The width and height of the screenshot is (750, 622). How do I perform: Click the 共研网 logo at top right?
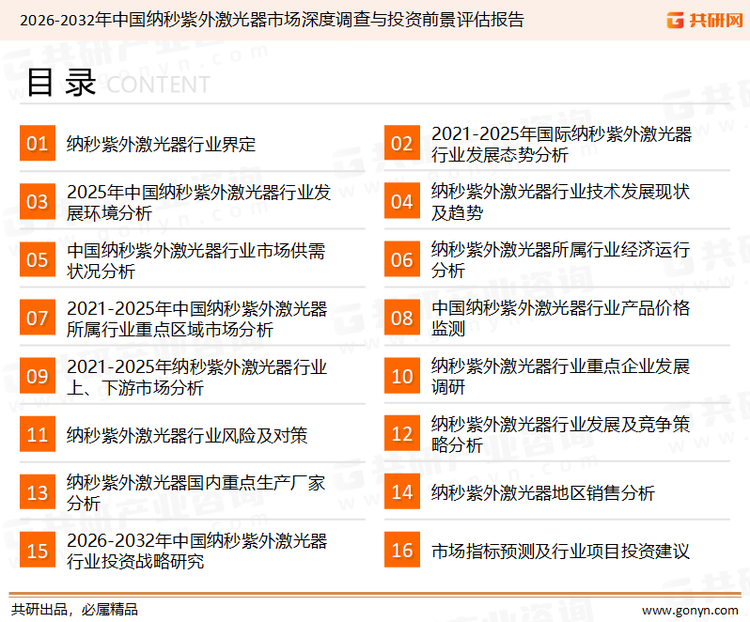coord(705,20)
